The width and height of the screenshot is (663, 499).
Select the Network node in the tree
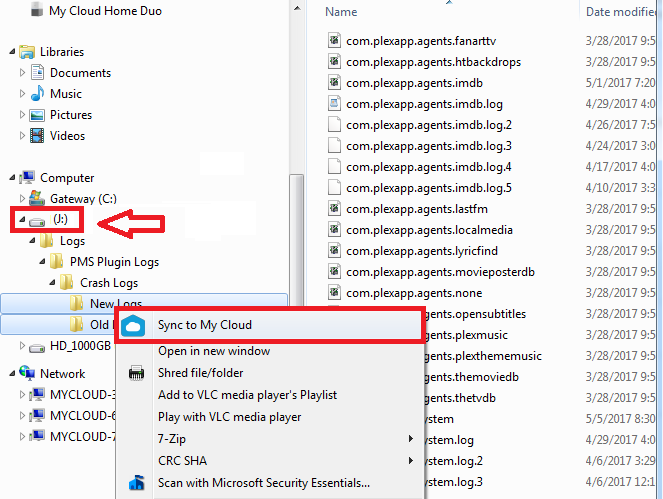pyautogui.click(x=63, y=373)
